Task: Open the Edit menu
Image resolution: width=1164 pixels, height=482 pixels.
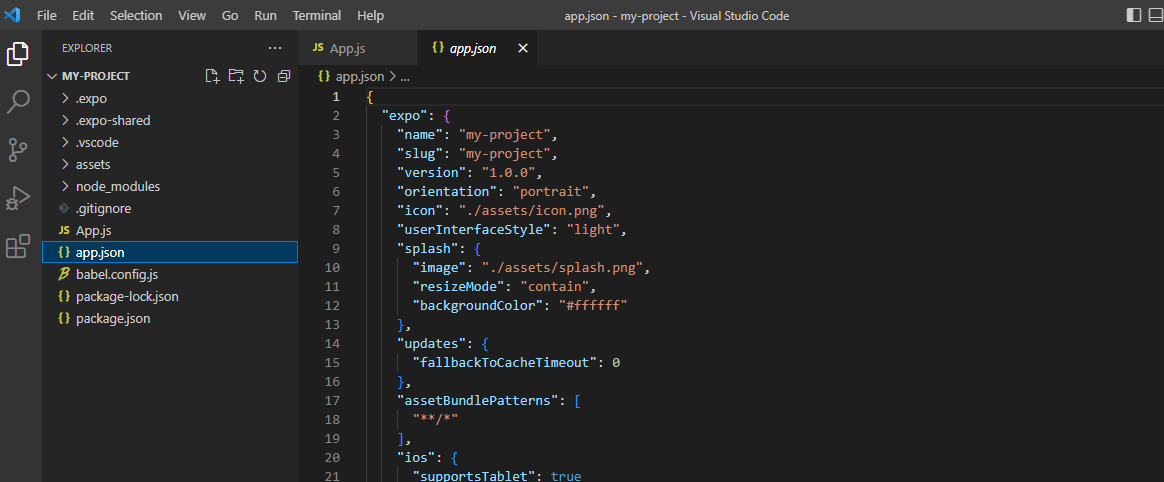Action: click(84, 15)
